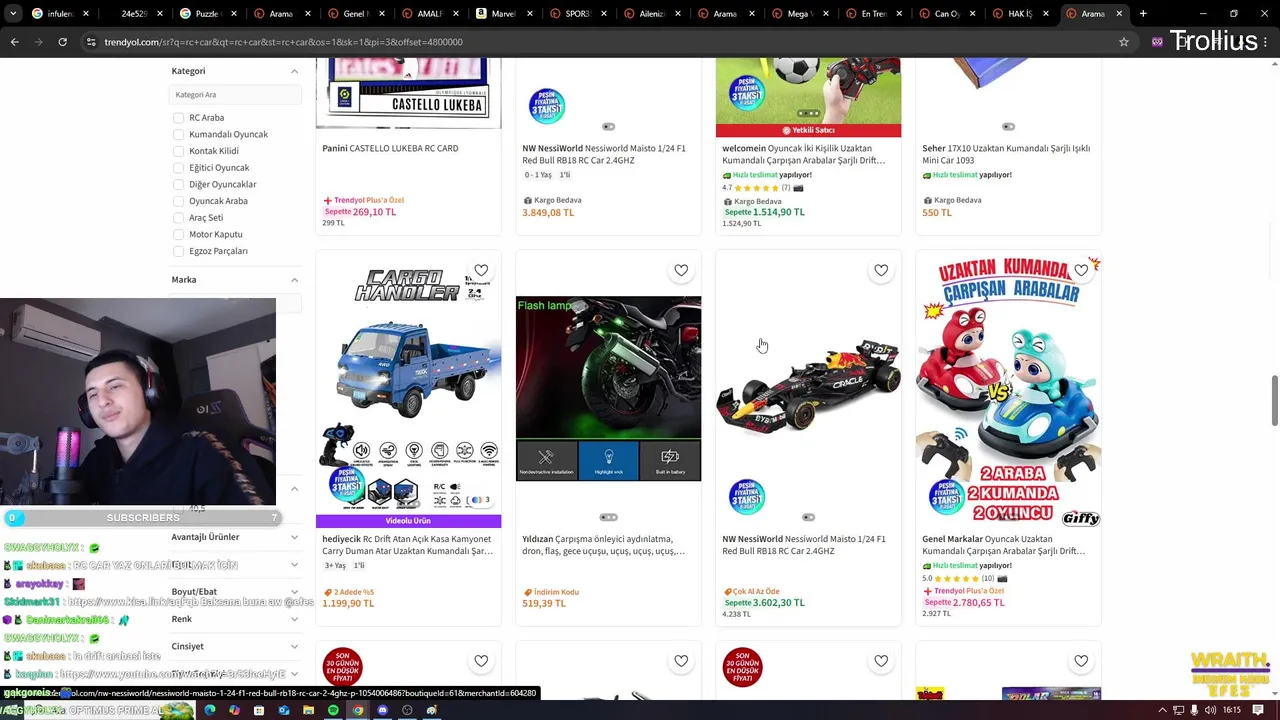This screenshot has width=1280, height=720.
Task: Open the Yıldızan Çarpışma önleyici aydınlatma title
Action: point(604,545)
